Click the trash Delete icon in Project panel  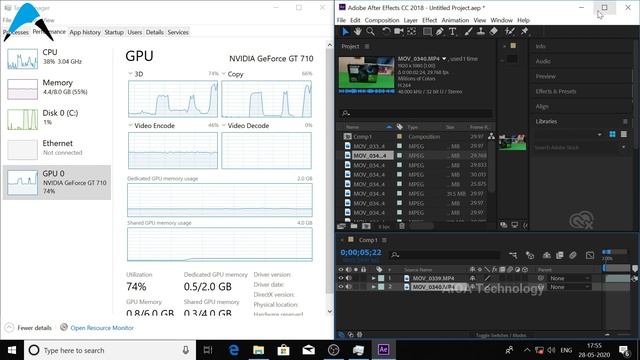click(x=402, y=226)
